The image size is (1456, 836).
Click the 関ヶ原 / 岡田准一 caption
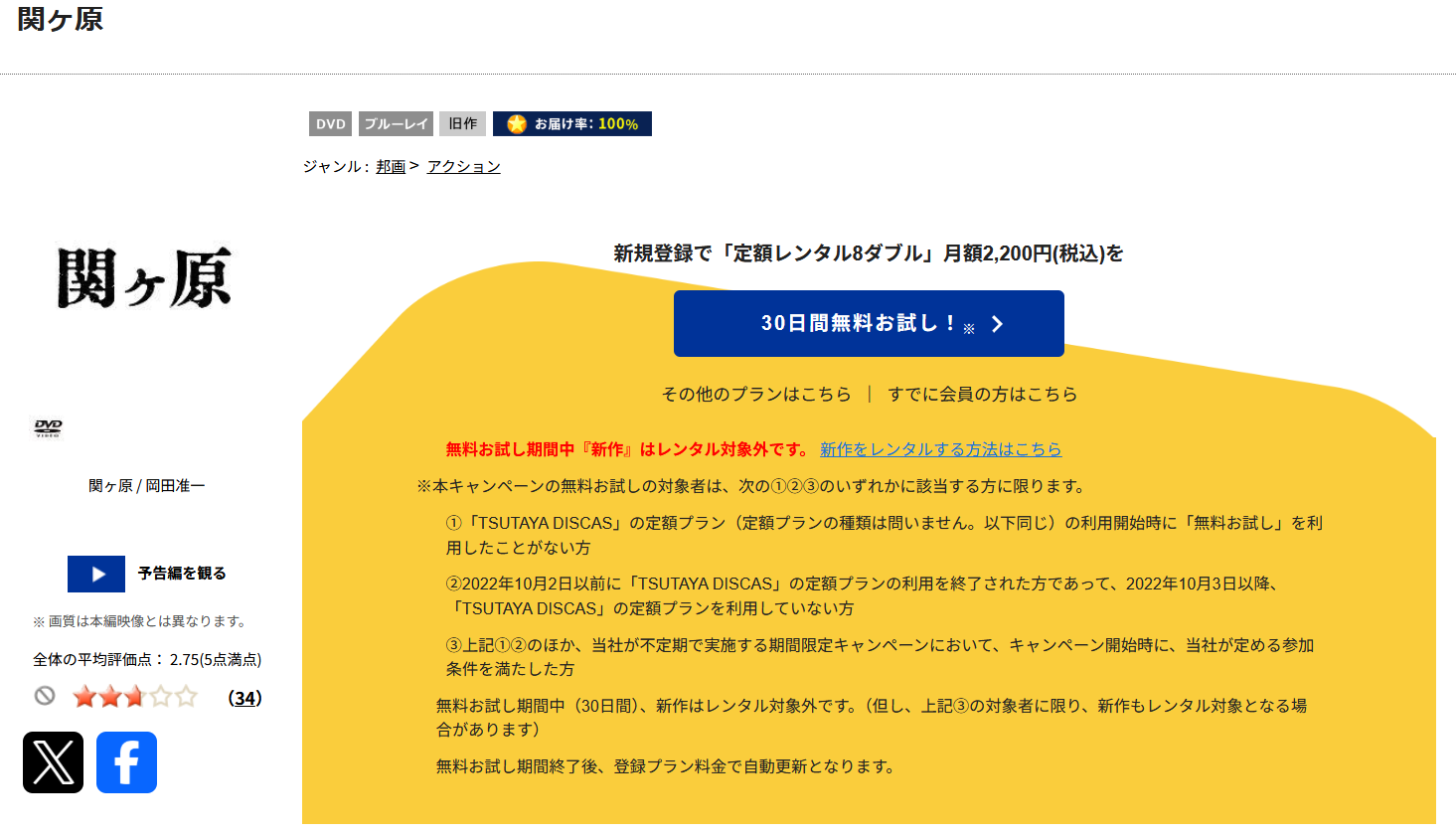click(x=147, y=486)
